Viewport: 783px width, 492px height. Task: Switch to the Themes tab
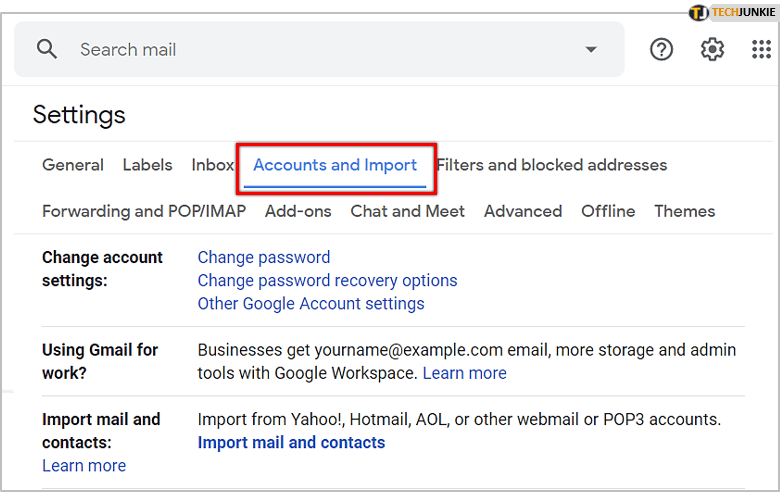[685, 211]
